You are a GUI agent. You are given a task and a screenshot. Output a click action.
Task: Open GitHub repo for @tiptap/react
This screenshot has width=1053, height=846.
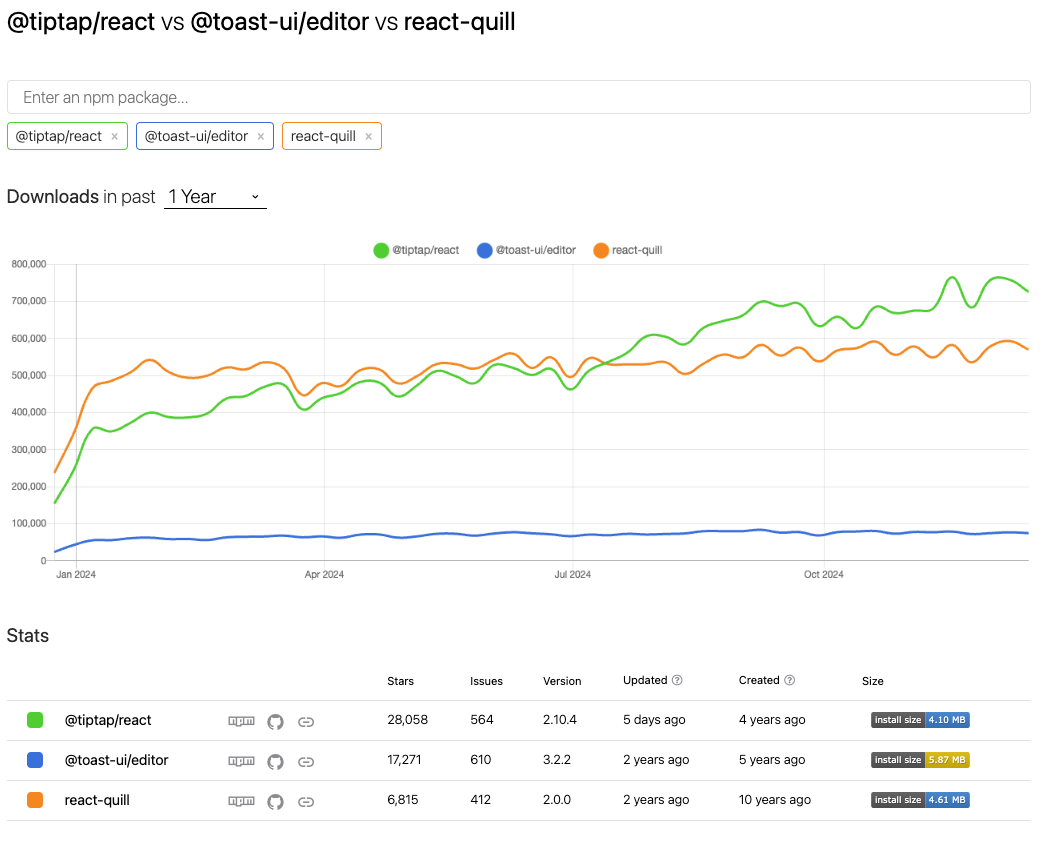[275, 722]
